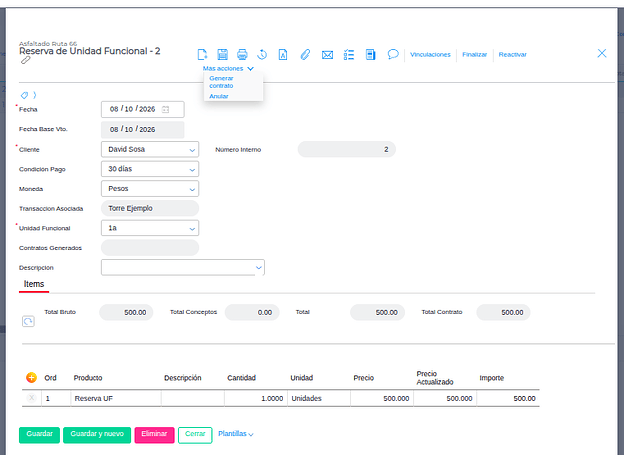This screenshot has height=455, width=624.
Task: Click the pink Eliminar button
Action: (154, 435)
